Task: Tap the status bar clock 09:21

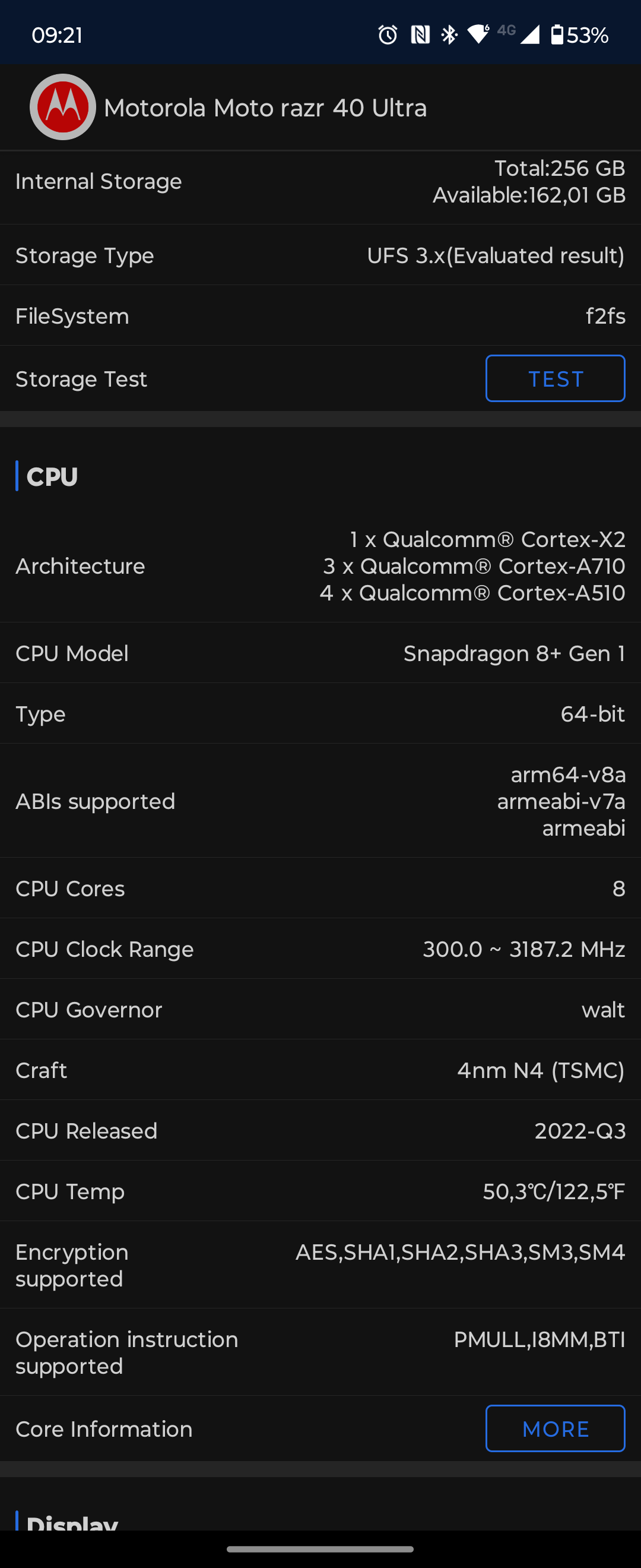Action: click(57, 34)
